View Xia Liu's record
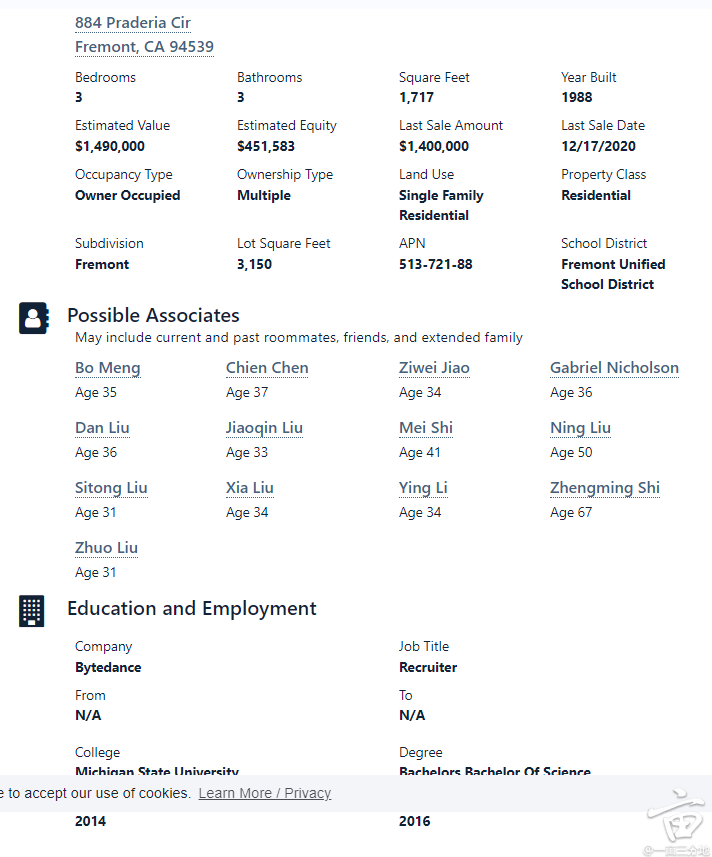This screenshot has height=857, width=712. point(250,488)
